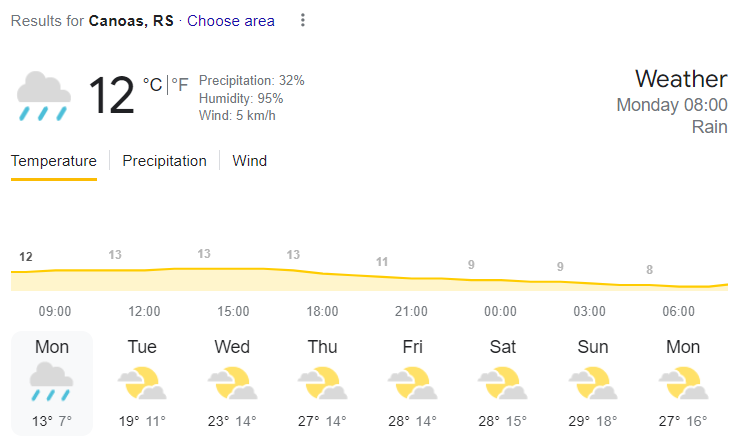Click the large rain cloud weather icon
The width and height of the screenshot is (733, 438).
(44, 96)
